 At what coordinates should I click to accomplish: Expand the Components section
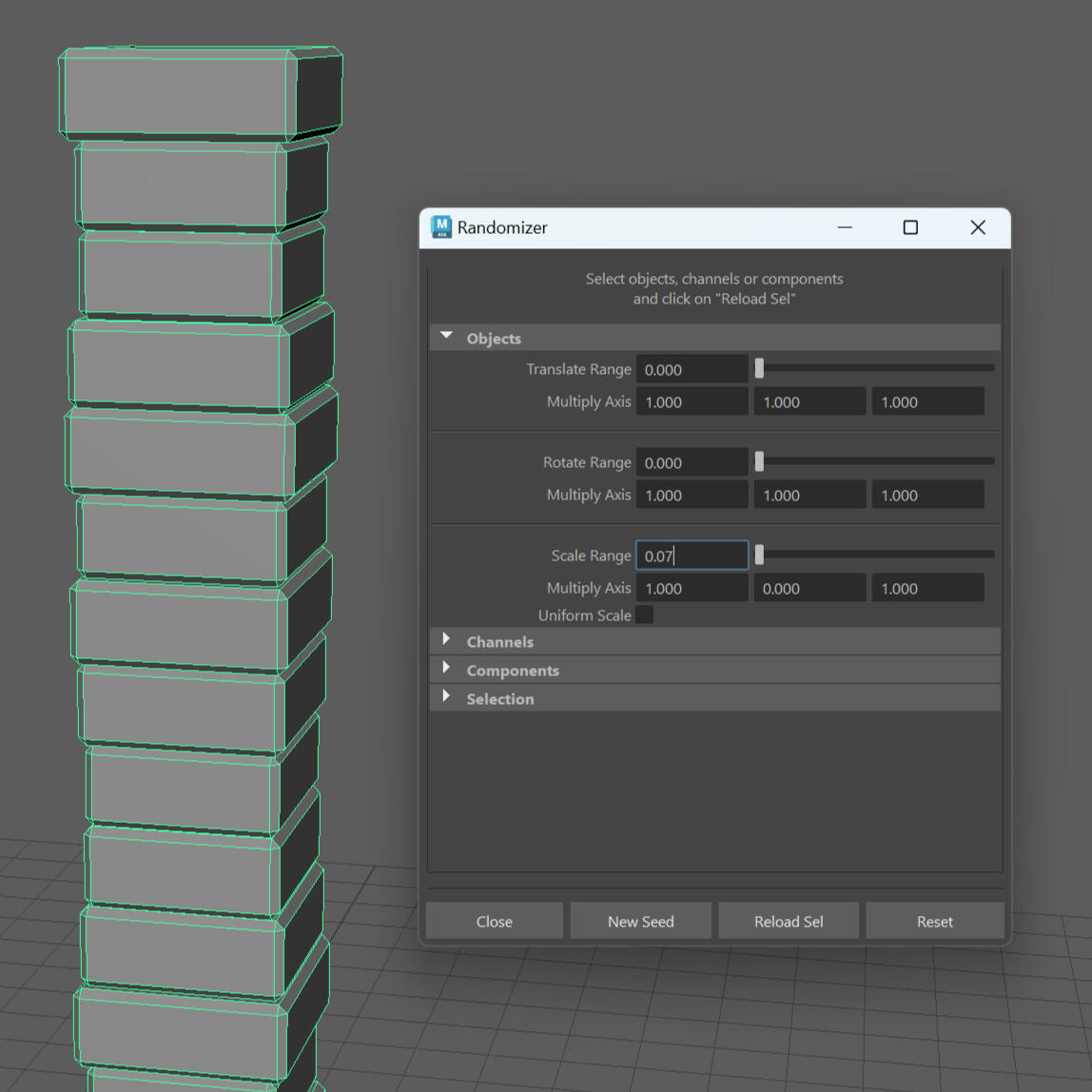[x=447, y=670]
